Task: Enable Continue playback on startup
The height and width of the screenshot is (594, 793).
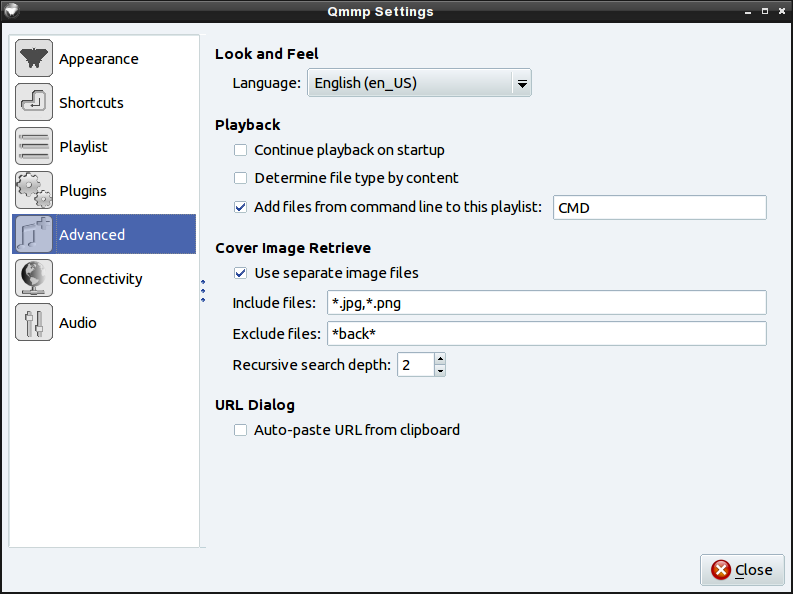Action: [x=240, y=150]
